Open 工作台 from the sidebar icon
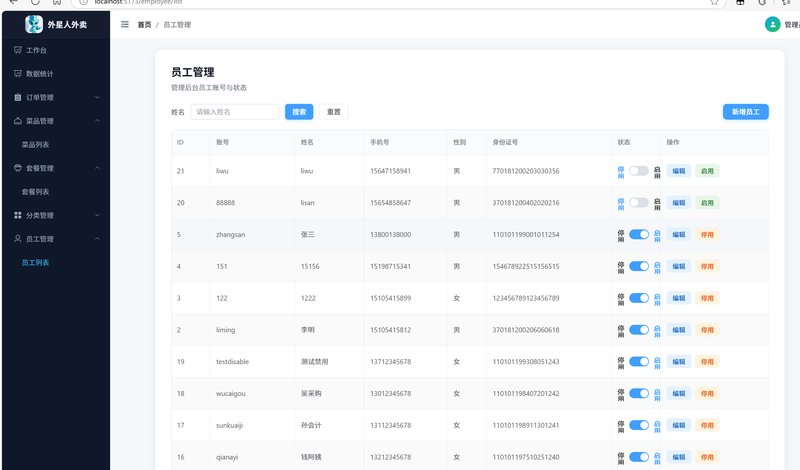Image resolution: width=800 pixels, height=470 pixels. click(x=18, y=50)
